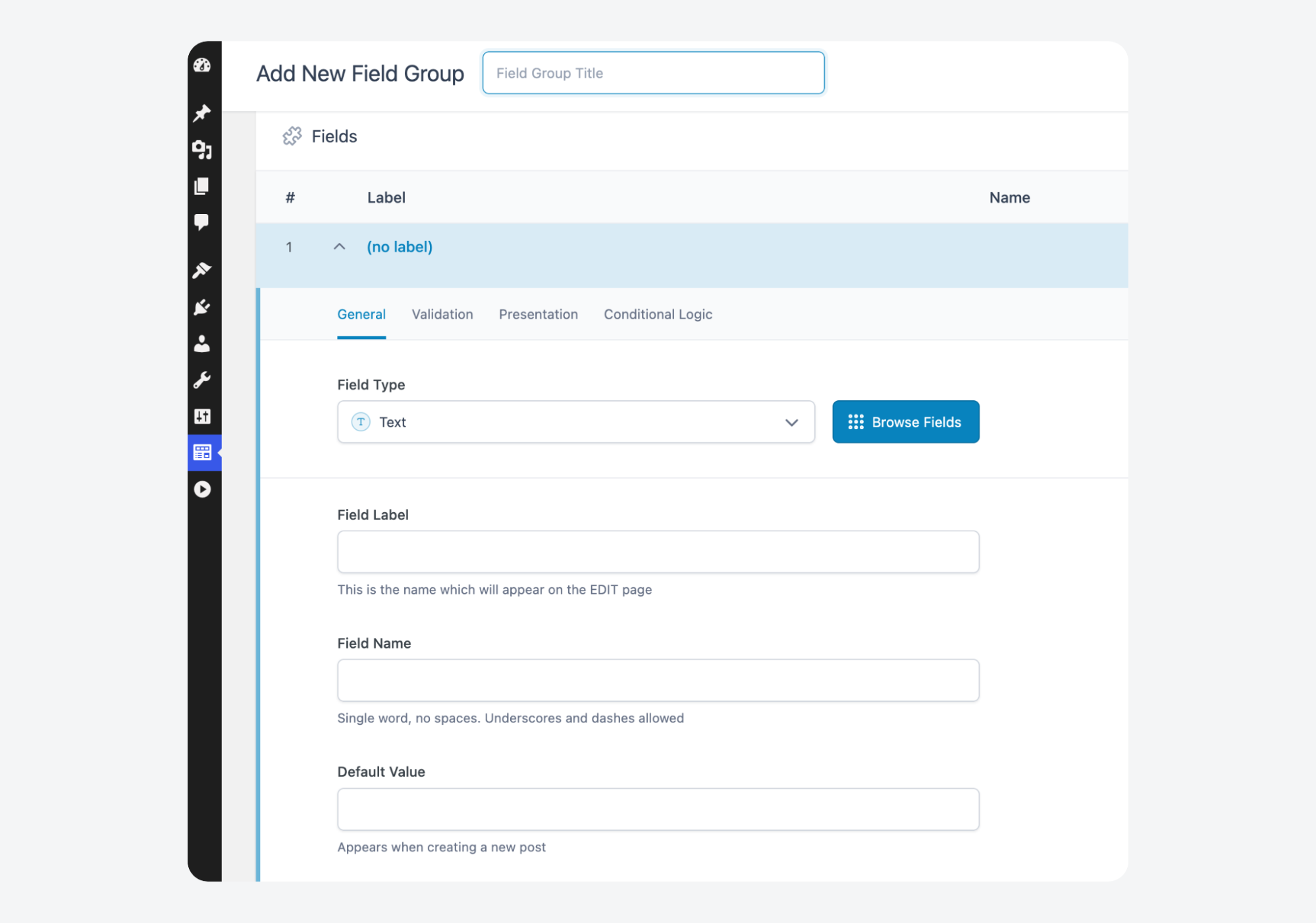
Task: Open the (no label) field link
Action: tap(399, 247)
